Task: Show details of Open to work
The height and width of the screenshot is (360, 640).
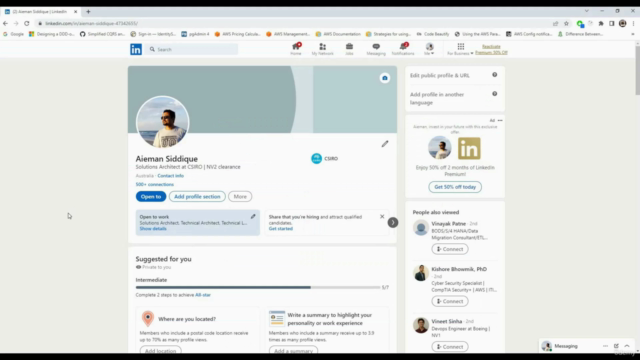Action: (153, 229)
